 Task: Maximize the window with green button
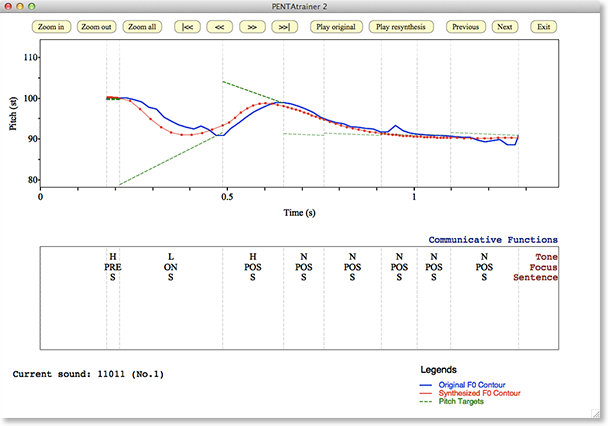(x=32, y=6)
